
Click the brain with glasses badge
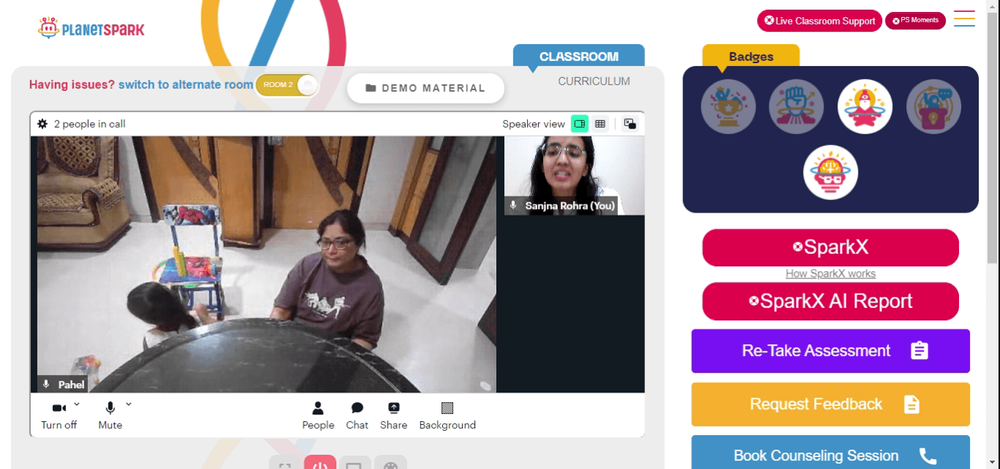830,172
